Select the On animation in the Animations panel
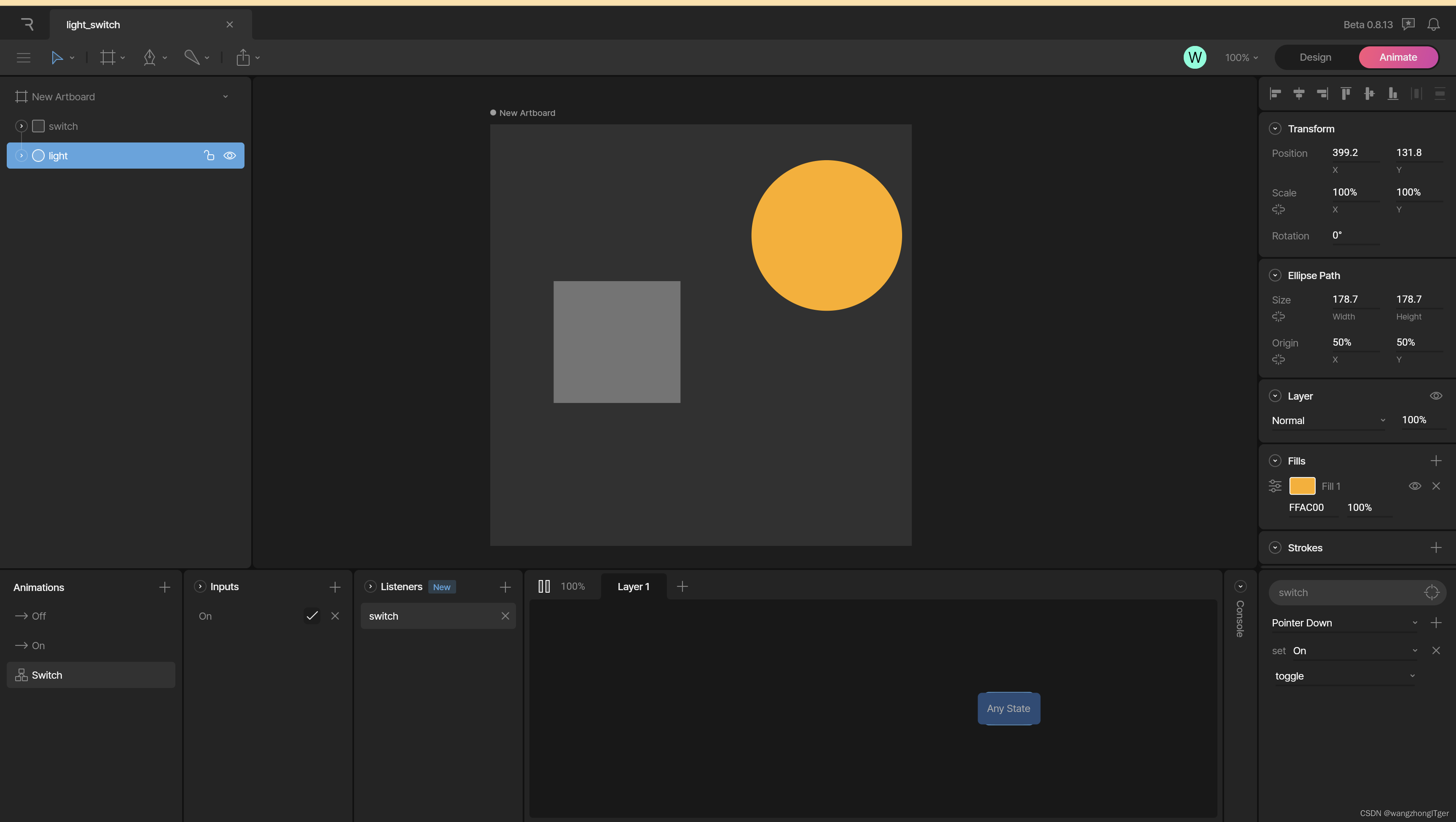This screenshot has width=1456, height=822. click(38, 645)
